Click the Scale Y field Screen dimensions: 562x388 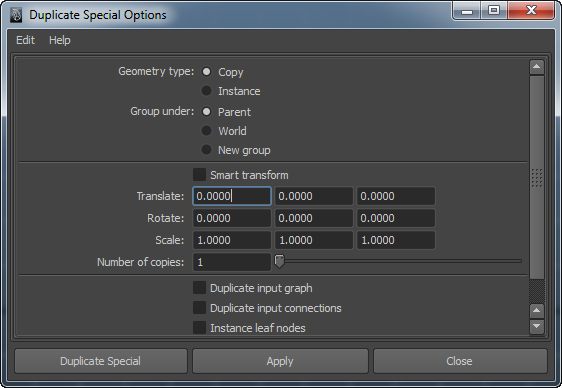tap(314, 240)
